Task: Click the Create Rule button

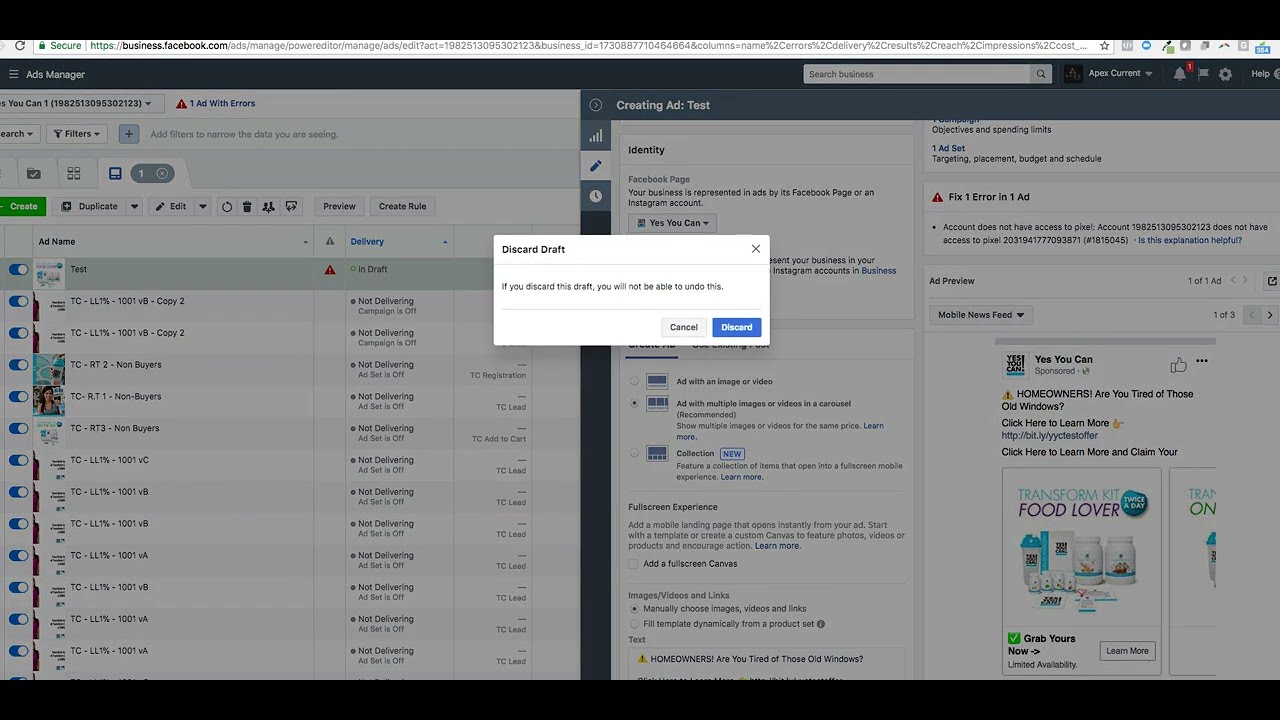Action: (x=403, y=206)
